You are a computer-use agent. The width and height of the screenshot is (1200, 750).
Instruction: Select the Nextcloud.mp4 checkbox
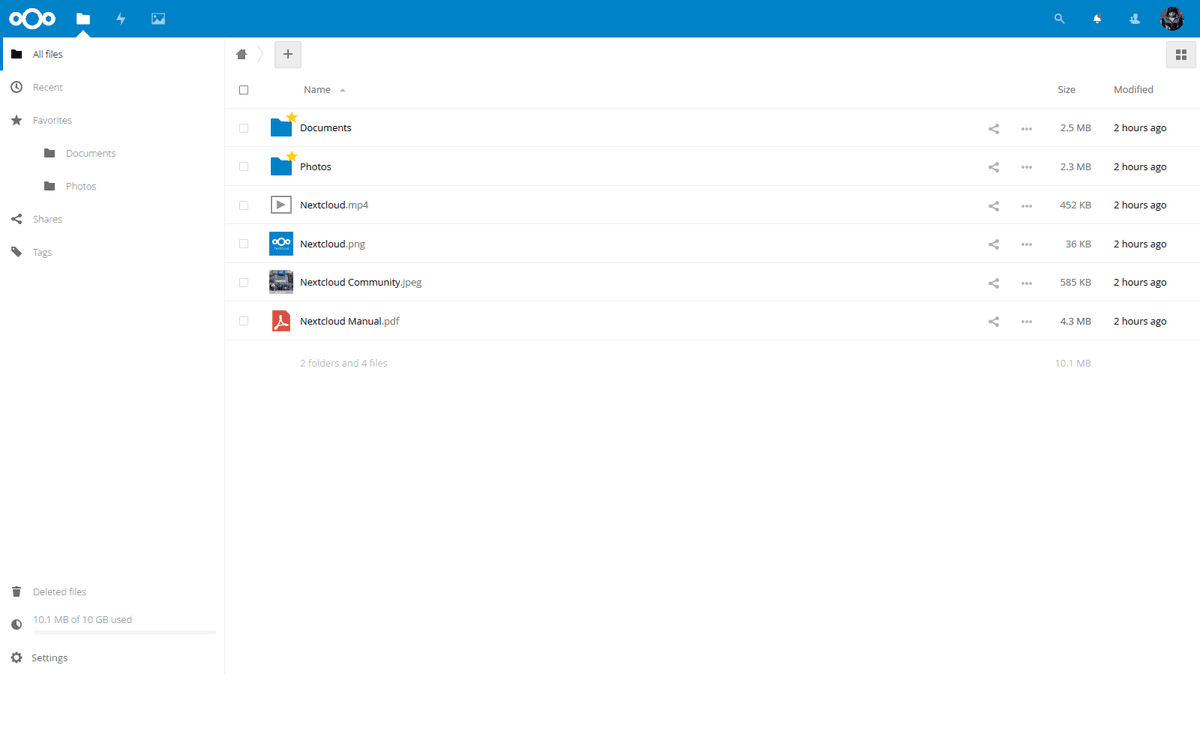click(244, 205)
